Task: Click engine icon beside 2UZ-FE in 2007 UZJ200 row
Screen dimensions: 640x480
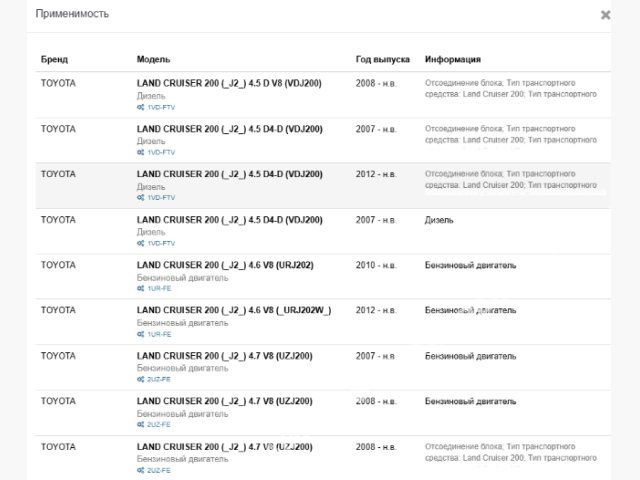Action: coord(140,380)
